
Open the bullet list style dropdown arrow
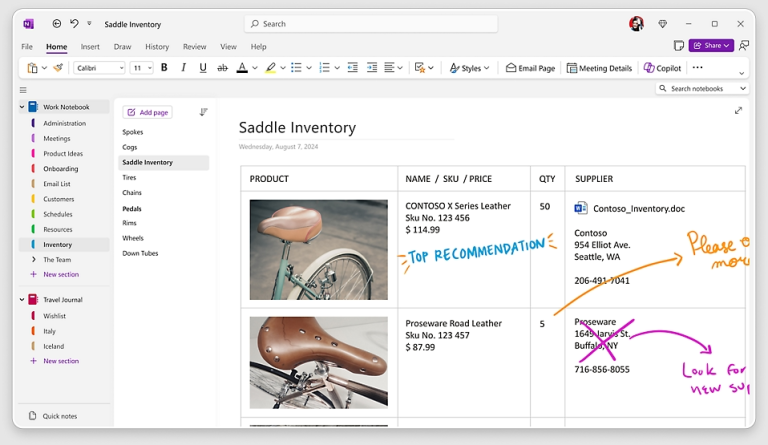click(309, 68)
